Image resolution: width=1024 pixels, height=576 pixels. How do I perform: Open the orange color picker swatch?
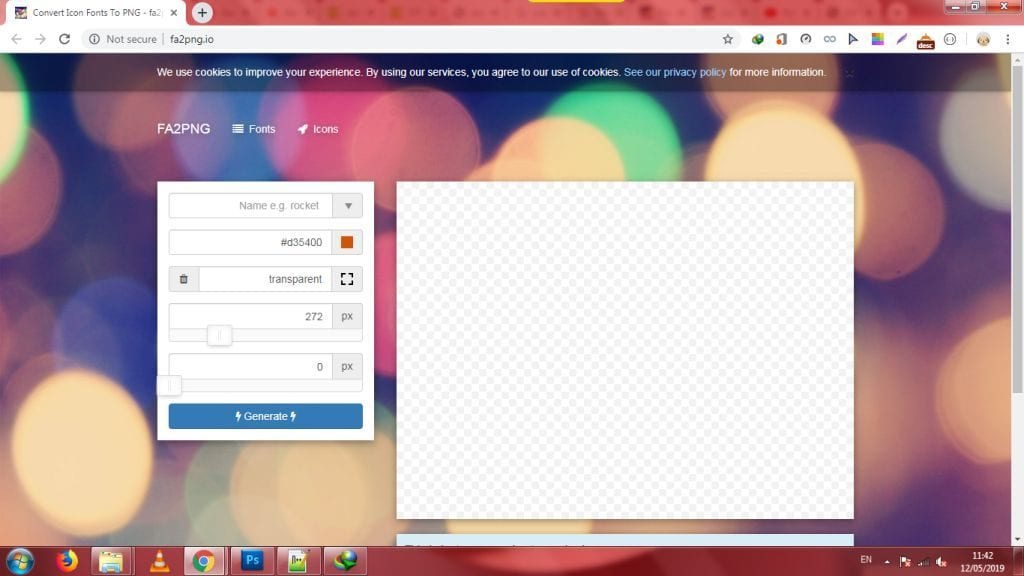[347, 242]
